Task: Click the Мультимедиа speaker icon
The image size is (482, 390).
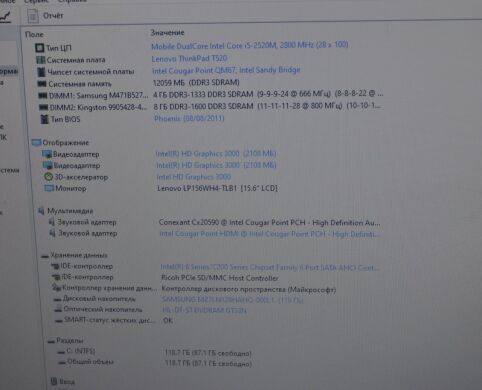Action: (x=41, y=211)
